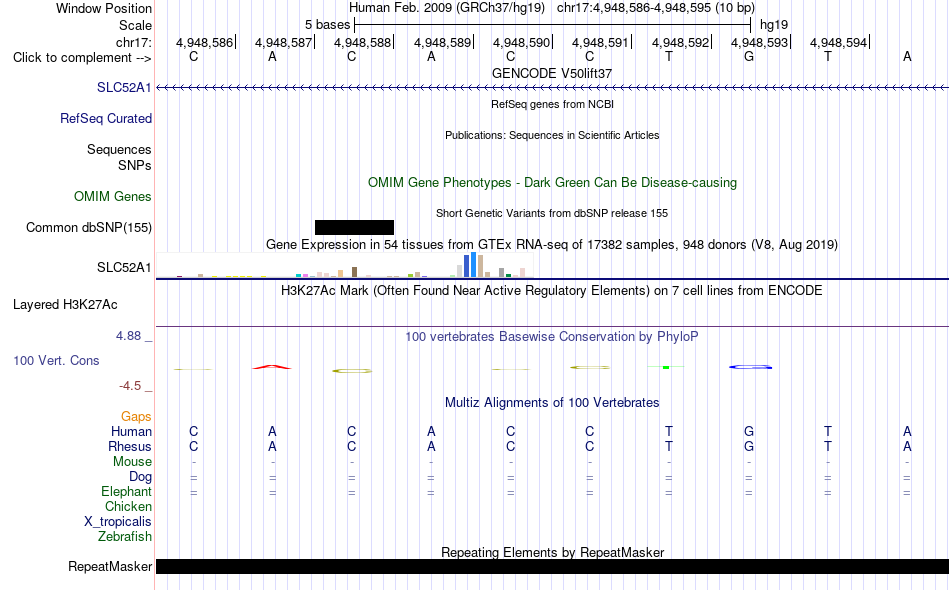Open the OMIM Genes track label

pos(113,197)
